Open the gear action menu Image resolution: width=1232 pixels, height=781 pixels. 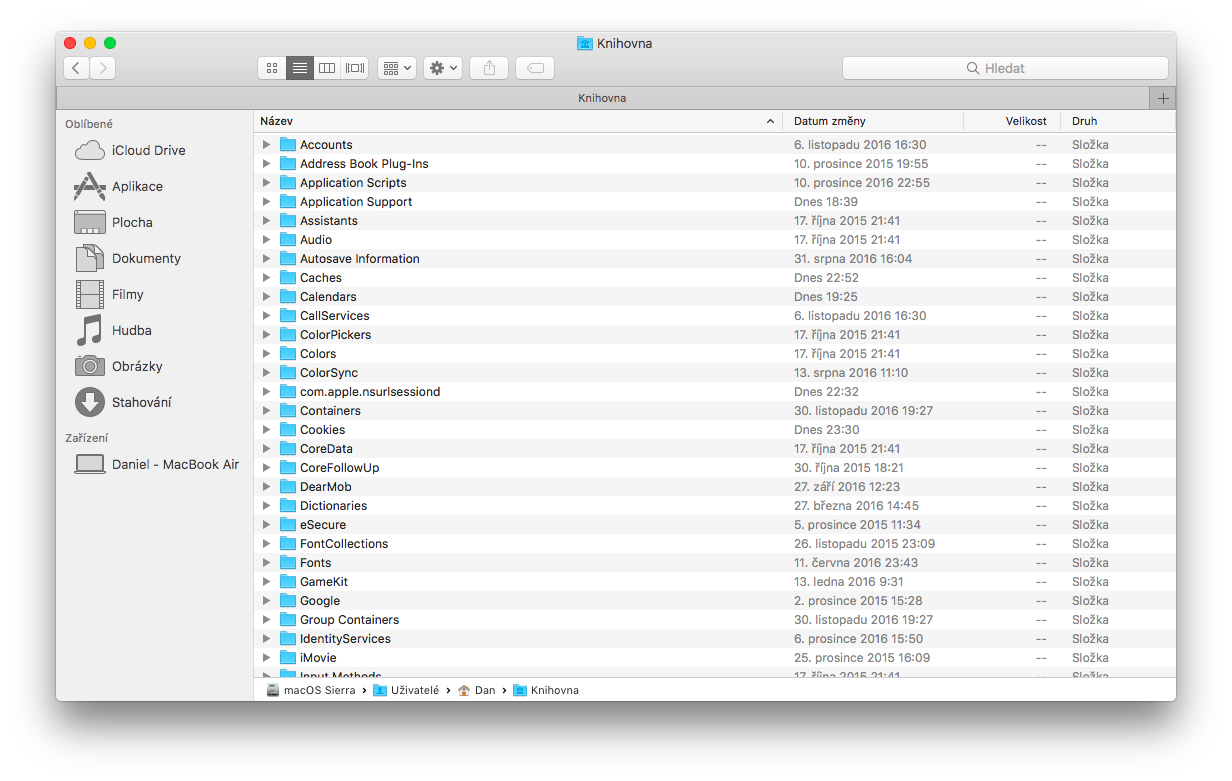pos(443,68)
